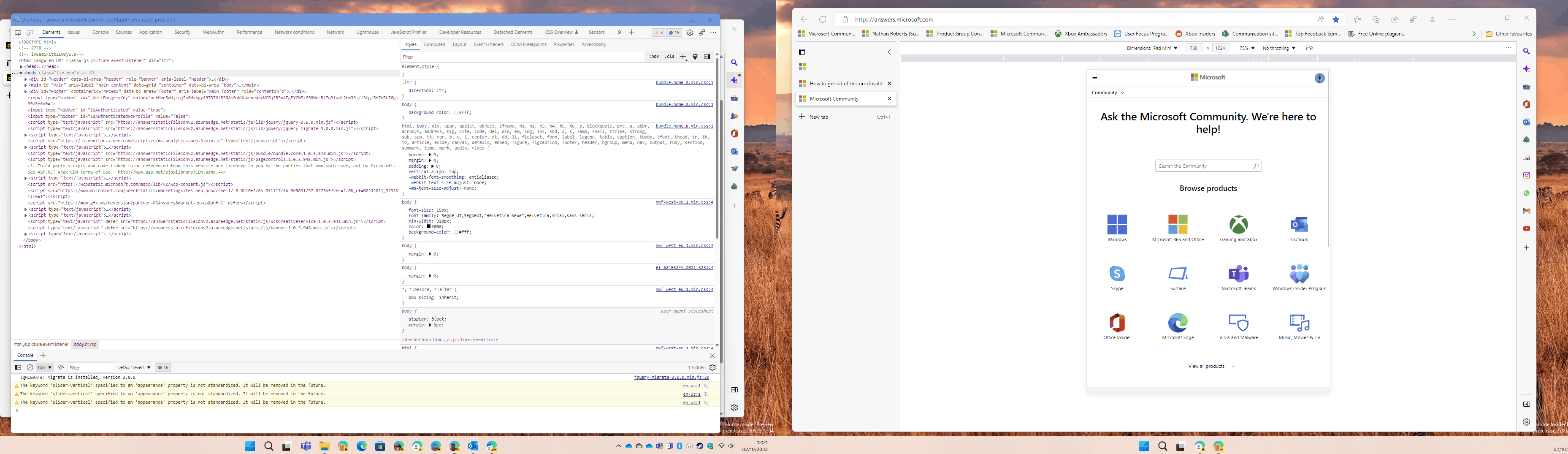This screenshot has width=1568, height=454.
Task: Click the Gaming and Xbox product icon
Action: point(1239,225)
